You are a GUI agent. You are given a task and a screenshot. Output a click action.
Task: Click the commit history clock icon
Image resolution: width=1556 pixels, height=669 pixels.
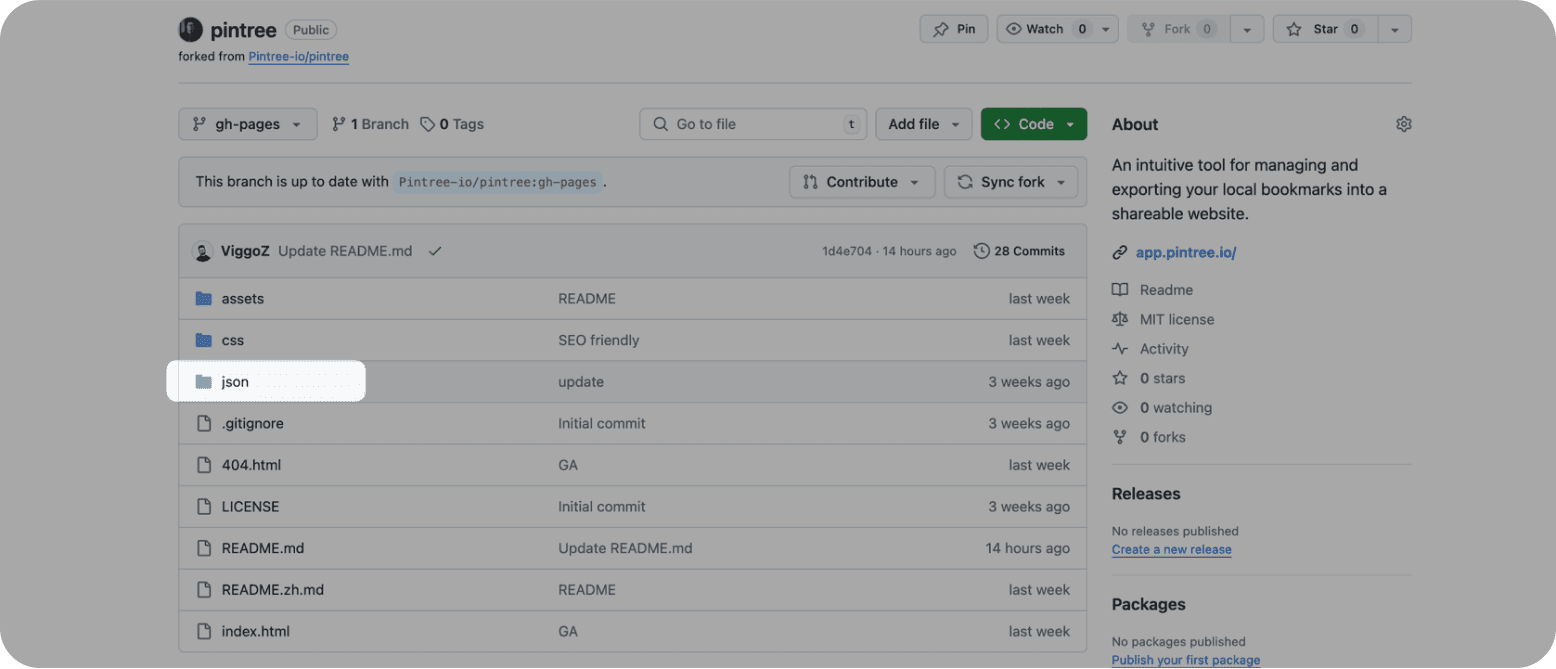(x=982, y=251)
